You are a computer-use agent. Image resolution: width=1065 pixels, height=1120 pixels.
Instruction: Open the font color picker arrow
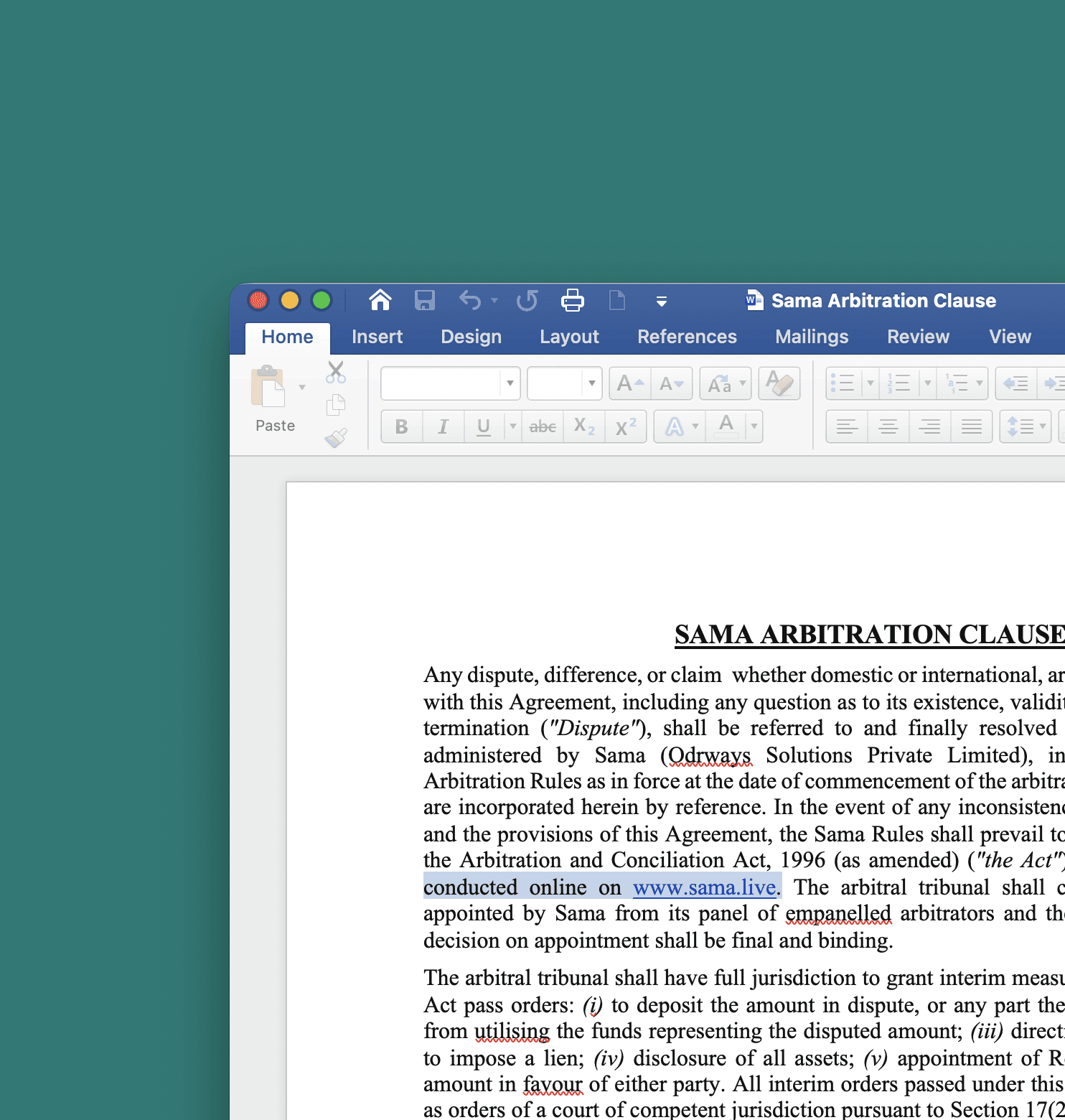click(754, 427)
